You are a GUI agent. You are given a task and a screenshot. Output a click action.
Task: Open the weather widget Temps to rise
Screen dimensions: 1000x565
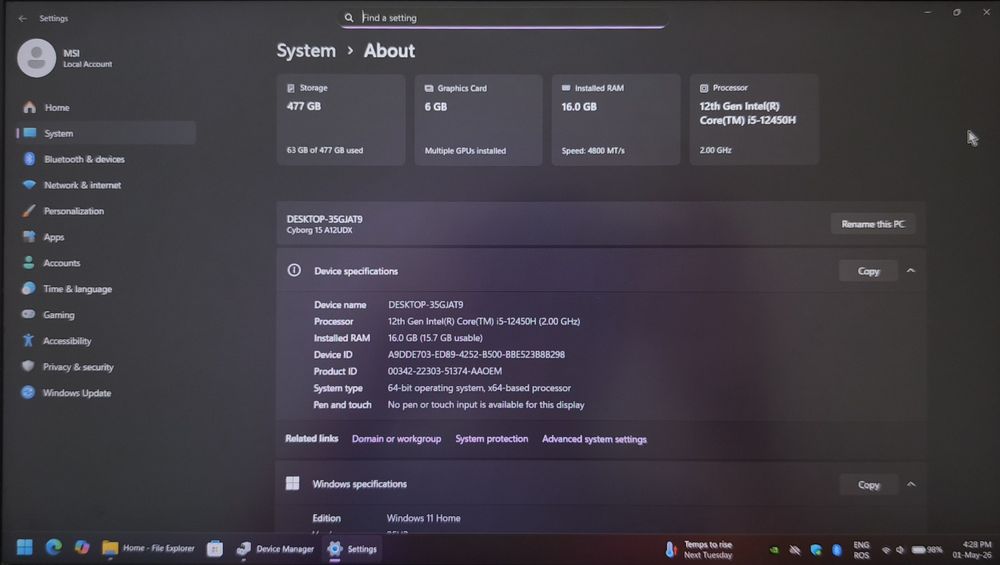click(x=698, y=549)
